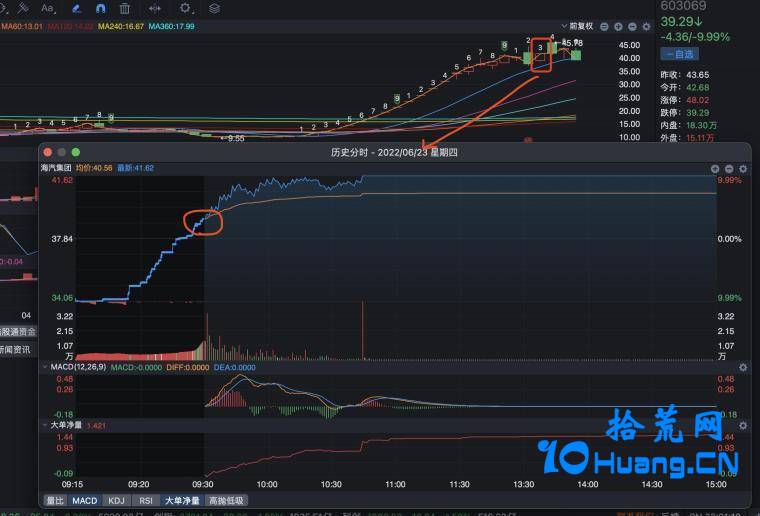This screenshot has height=516, width=760.
Task: Click the 09:30 time axis label
Action: (203, 484)
